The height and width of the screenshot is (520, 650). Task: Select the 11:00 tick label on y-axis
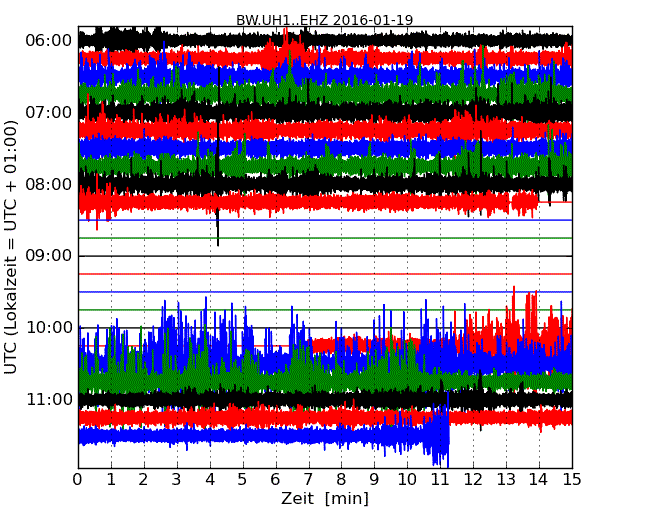[x=48, y=399]
